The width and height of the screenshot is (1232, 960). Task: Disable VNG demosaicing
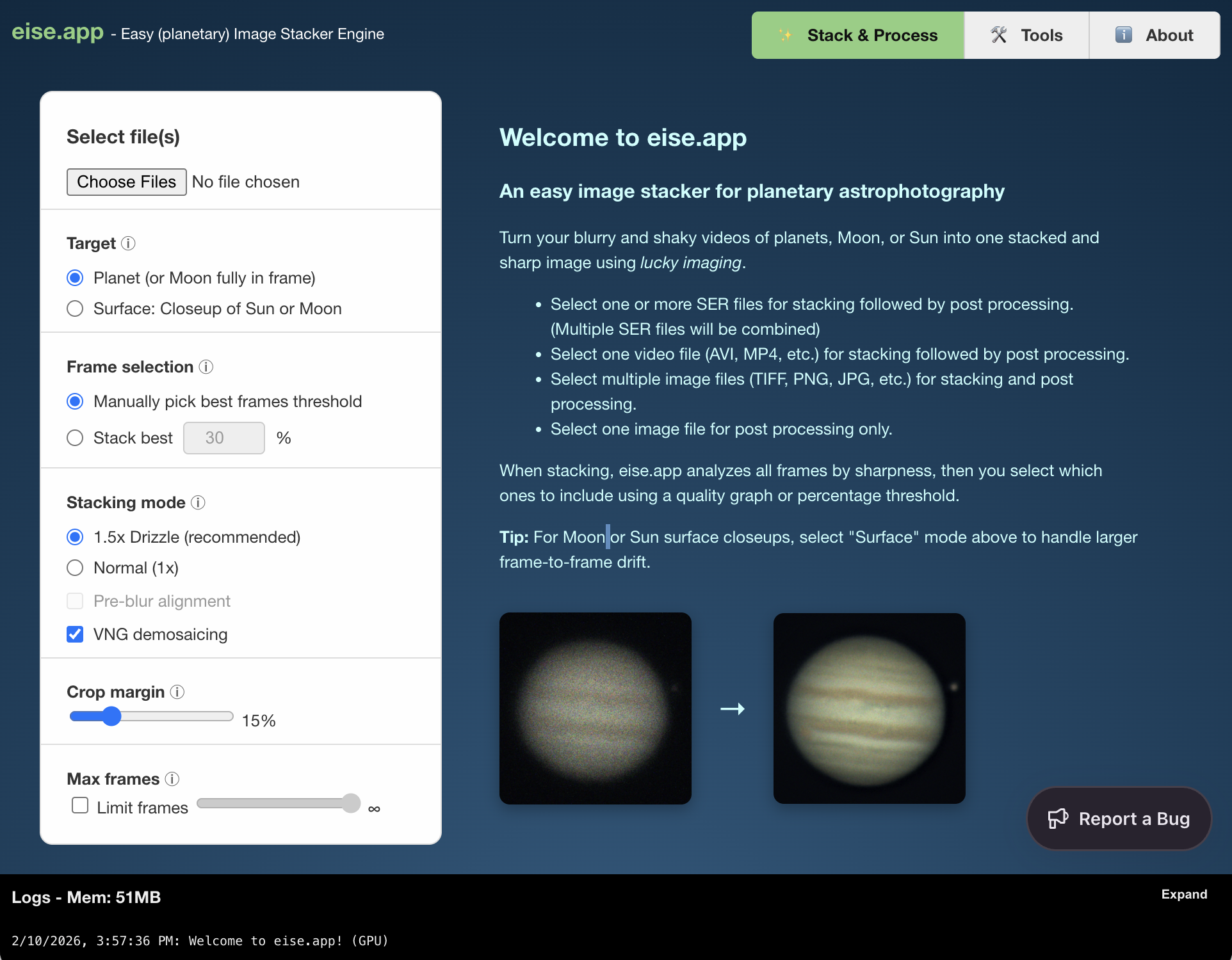click(x=75, y=634)
